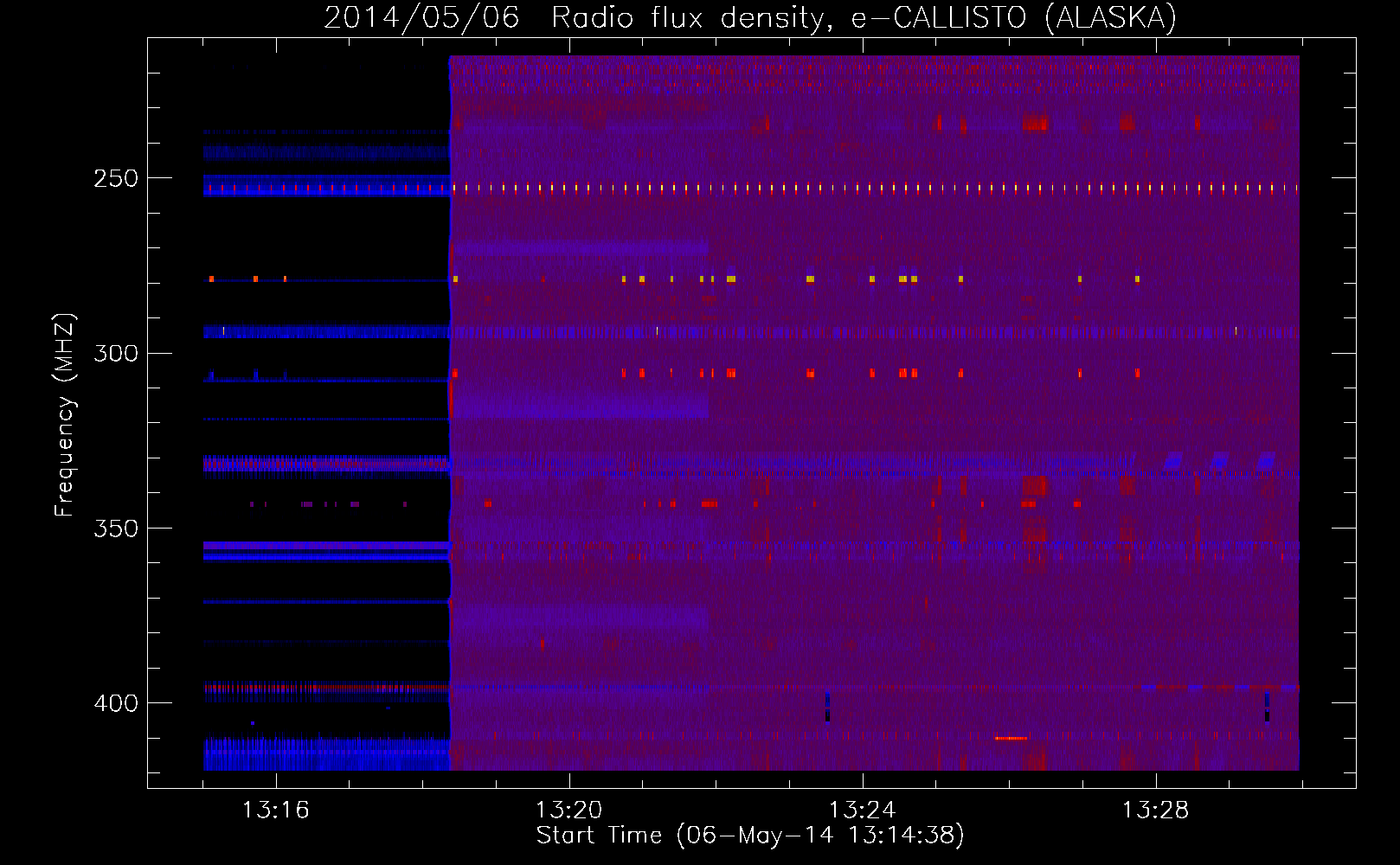Viewport: 1400px width, 865px height.
Task: Click the 13:20 time tick label
Action: 568,811
